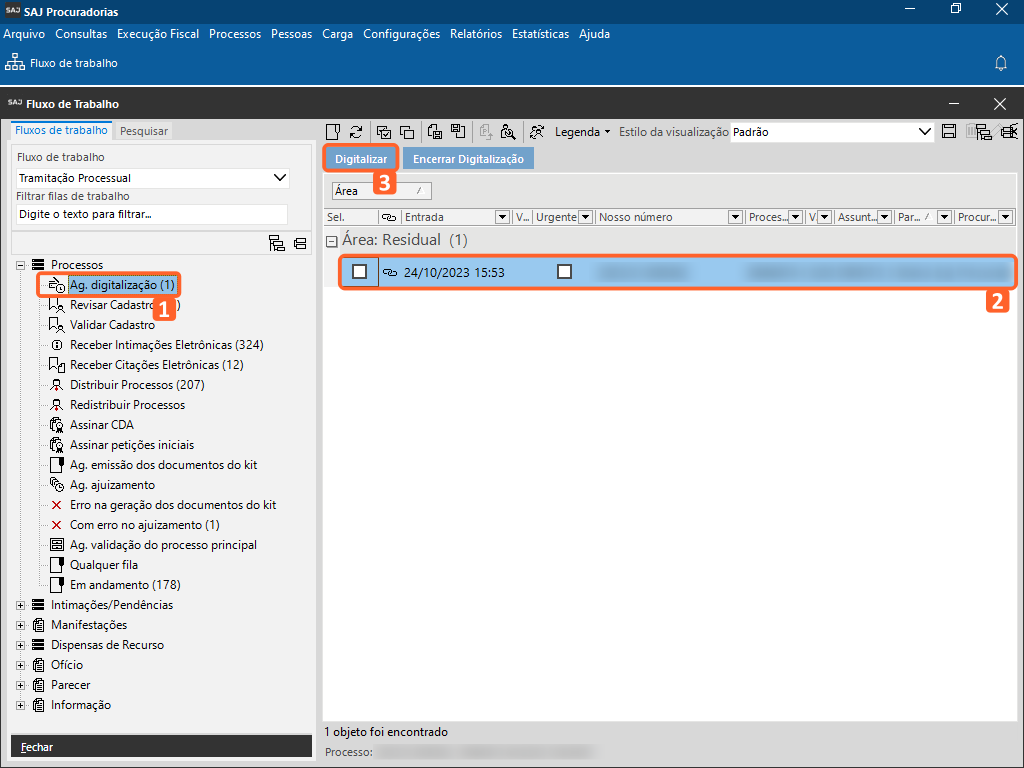
Task: Click the Assinar CDA queue icon
Action: 57,425
